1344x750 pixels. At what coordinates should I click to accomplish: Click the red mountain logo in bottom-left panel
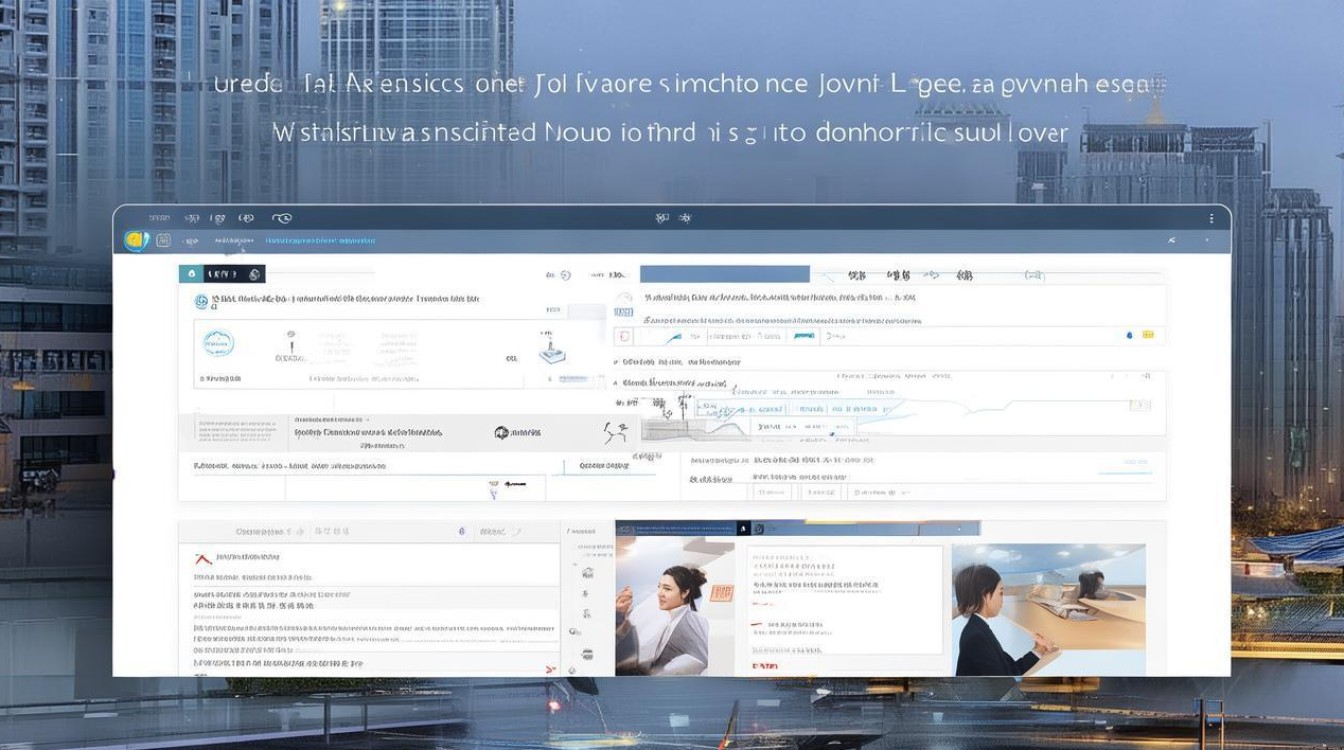(x=202, y=558)
